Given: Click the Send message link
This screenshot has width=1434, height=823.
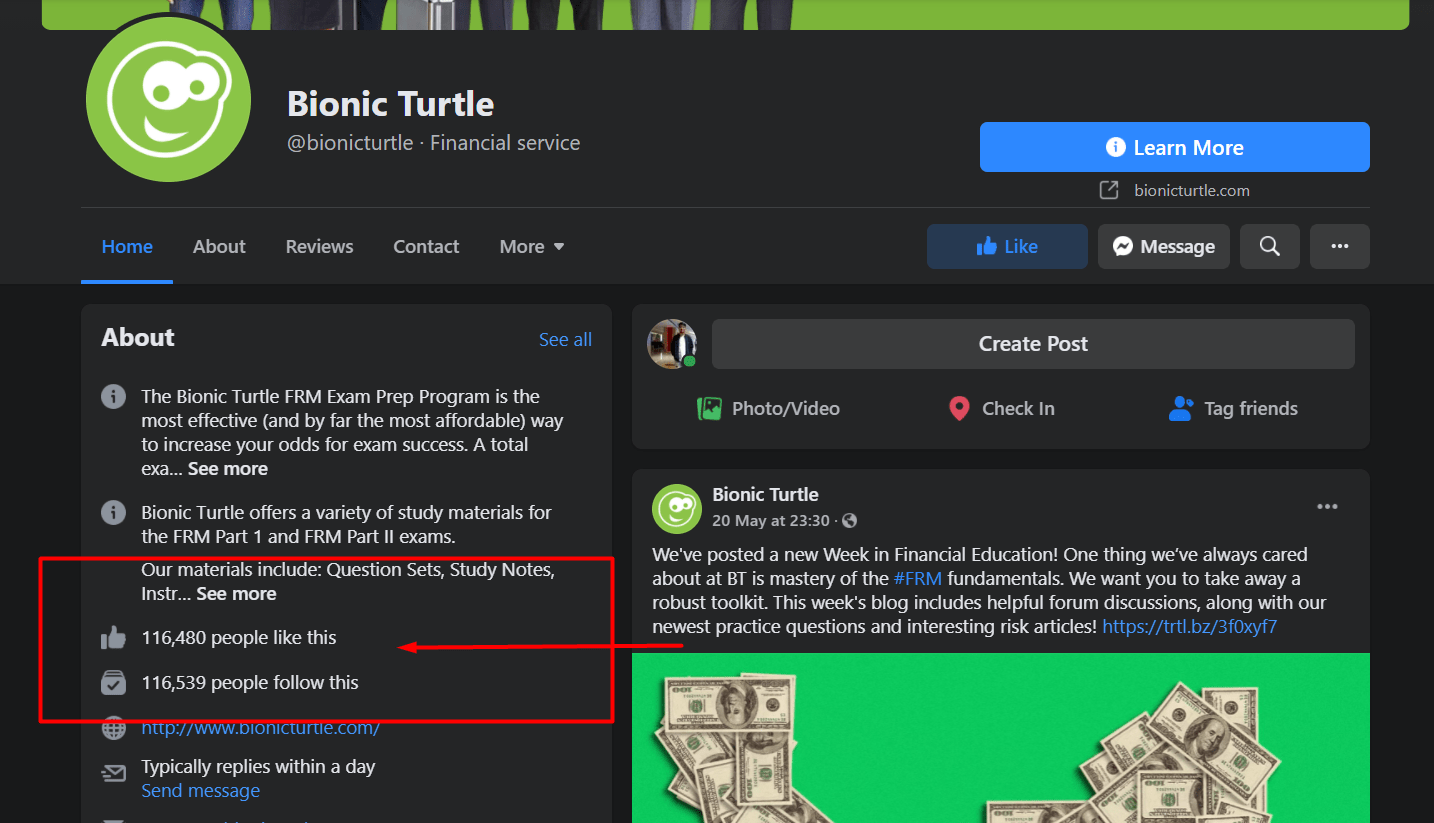Looking at the screenshot, I should 200,791.
